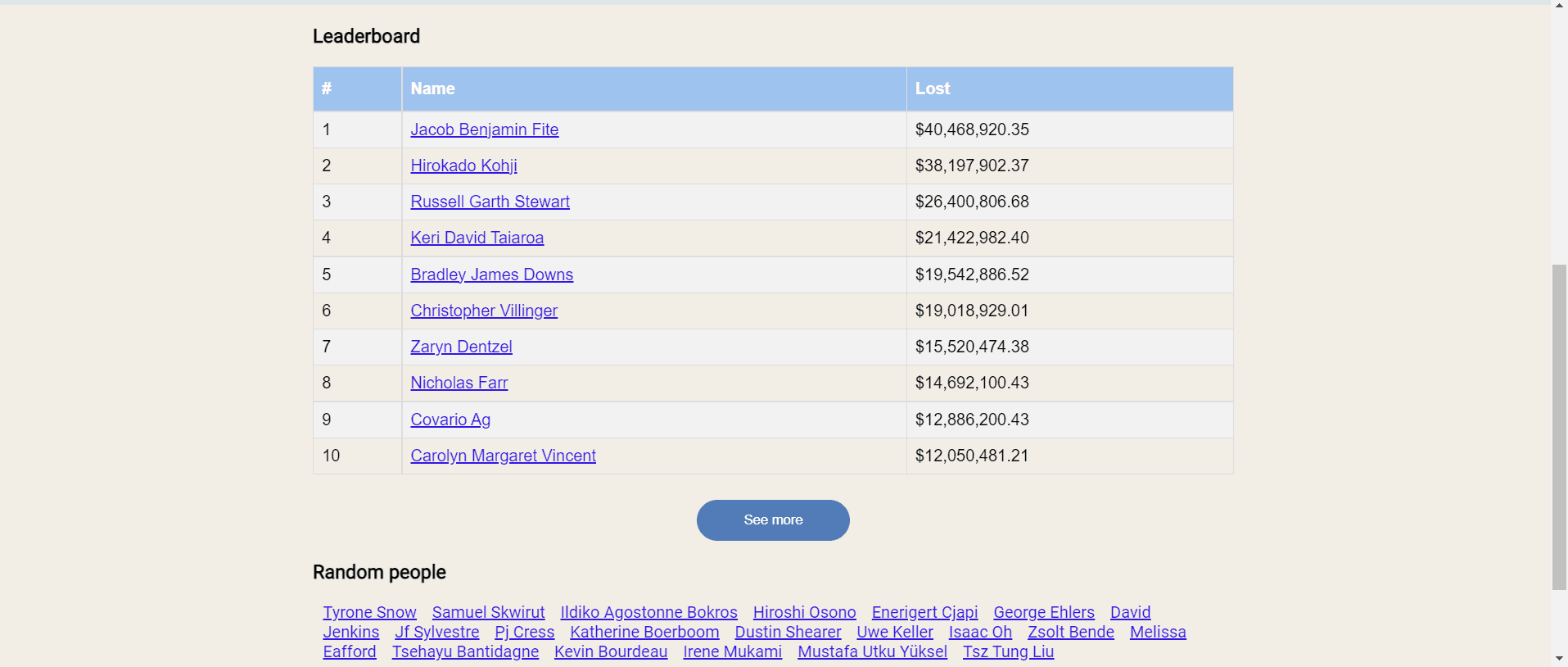
Task: Open Ildiko Agostonne Bokros link
Action: (648, 612)
